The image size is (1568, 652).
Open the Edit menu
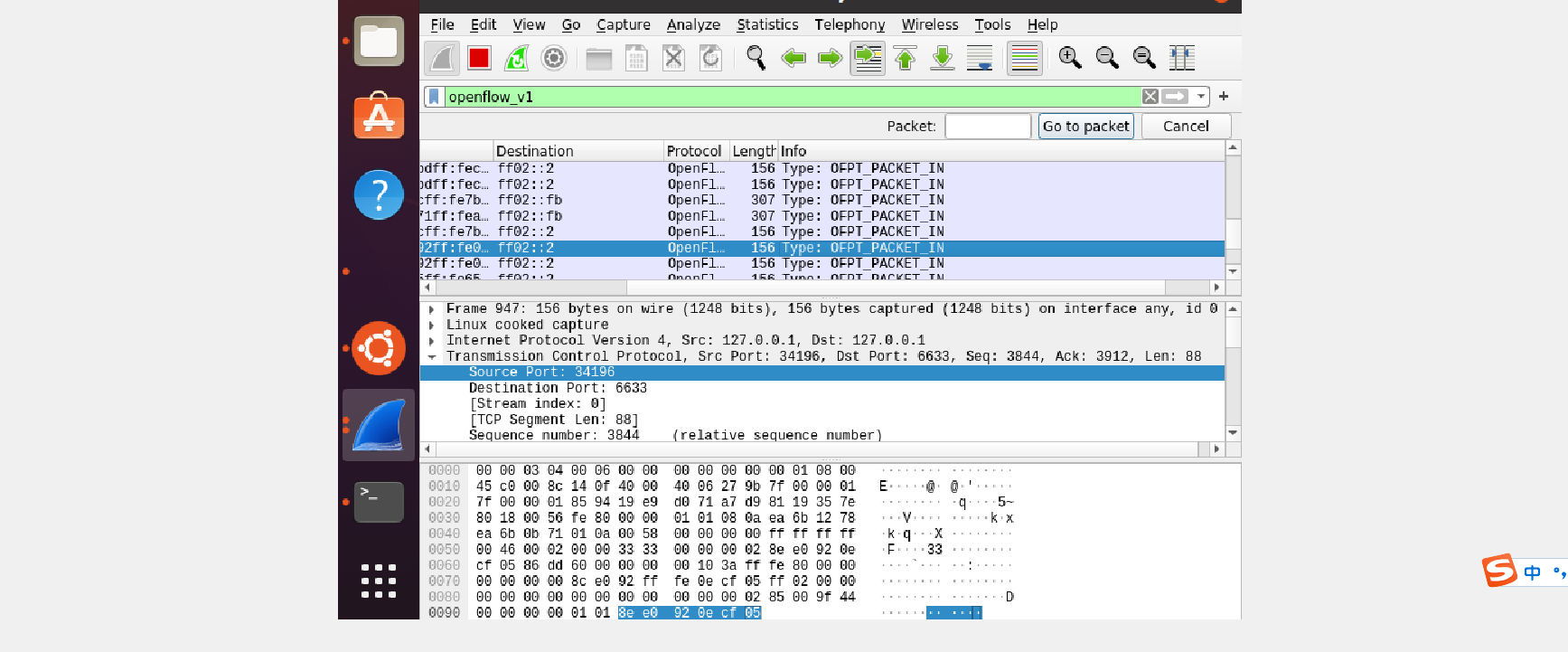[484, 25]
